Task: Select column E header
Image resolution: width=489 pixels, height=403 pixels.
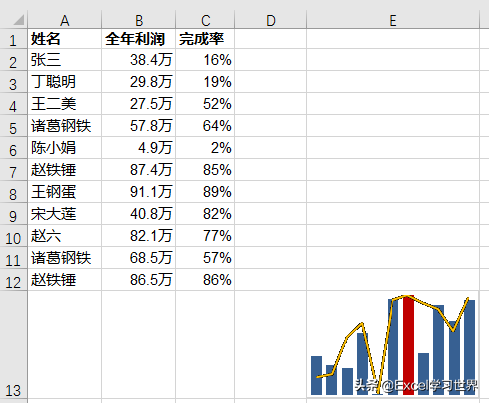Action: pyautogui.click(x=393, y=20)
